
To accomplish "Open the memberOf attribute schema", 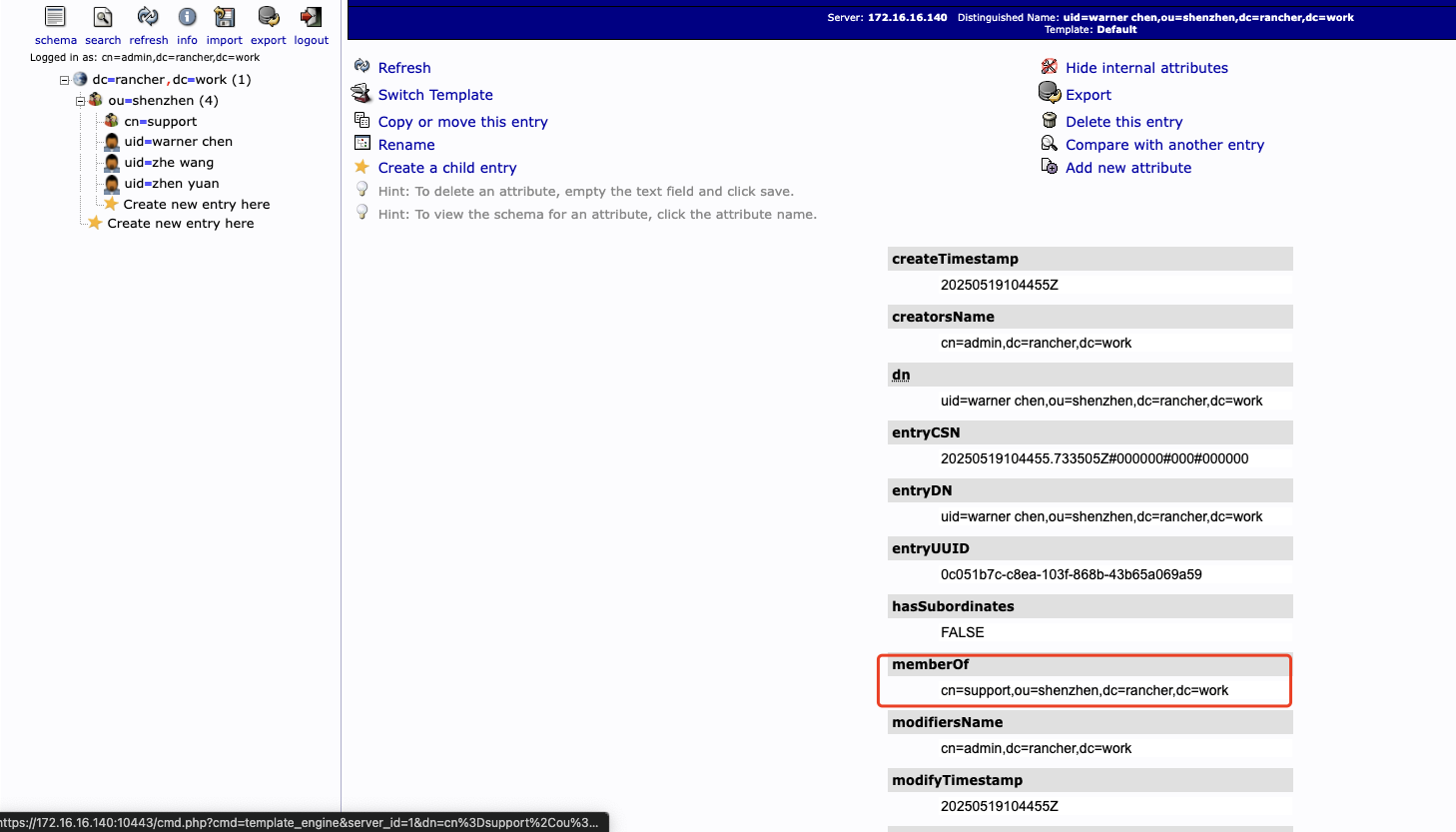I will (x=929, y=664).
